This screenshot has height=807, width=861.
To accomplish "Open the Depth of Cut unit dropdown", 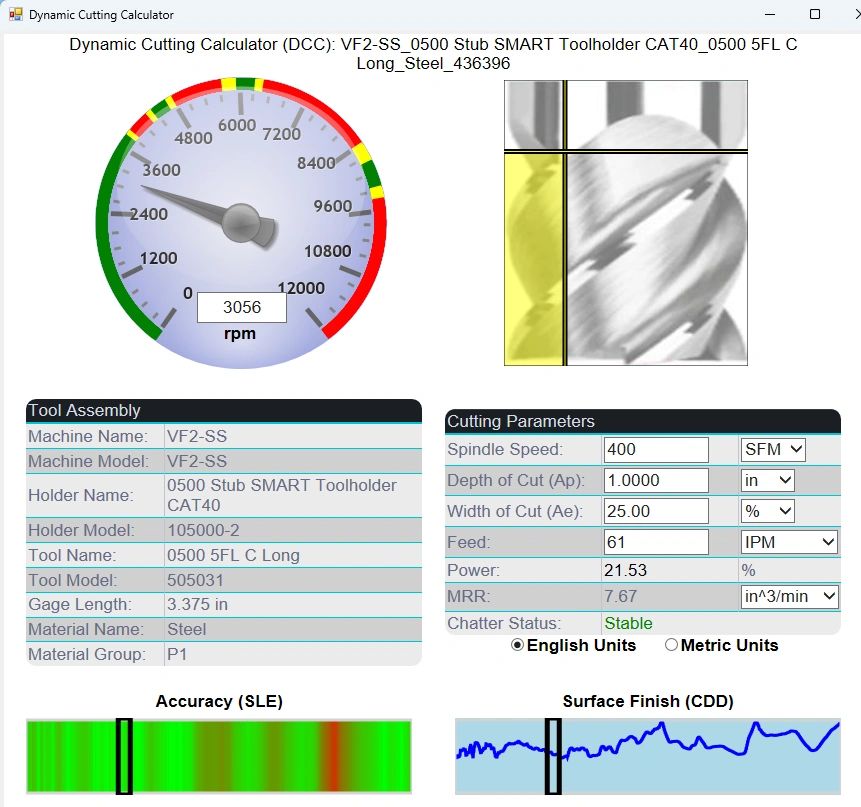I will coord(767,480).
